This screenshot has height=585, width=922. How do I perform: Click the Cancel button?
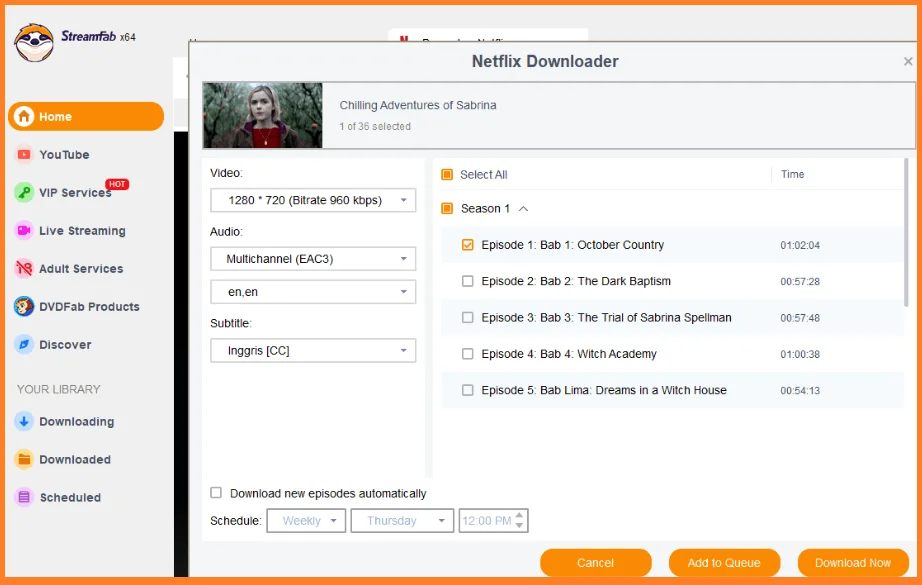coord(596,563)
